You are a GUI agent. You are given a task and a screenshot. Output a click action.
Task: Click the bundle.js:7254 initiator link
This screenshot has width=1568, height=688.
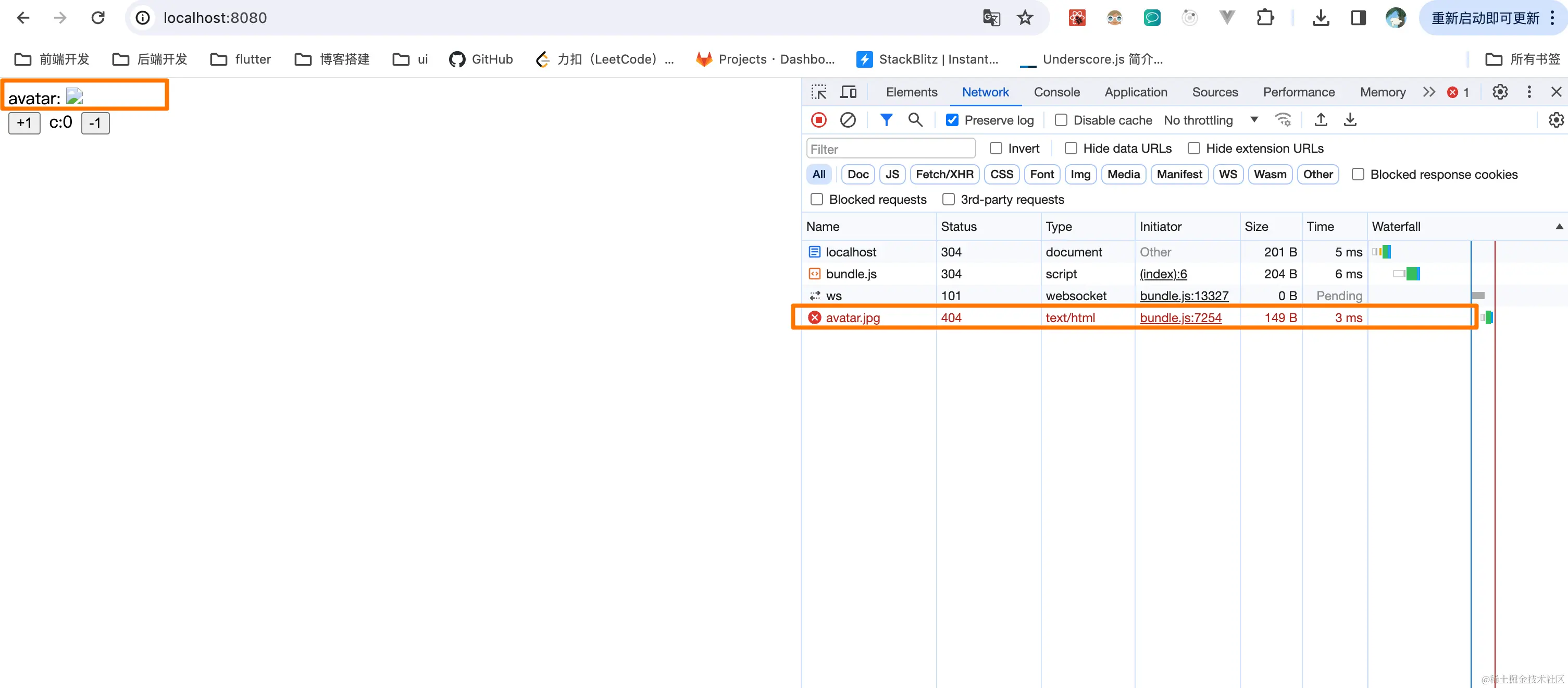click(x=1180, y=318)
